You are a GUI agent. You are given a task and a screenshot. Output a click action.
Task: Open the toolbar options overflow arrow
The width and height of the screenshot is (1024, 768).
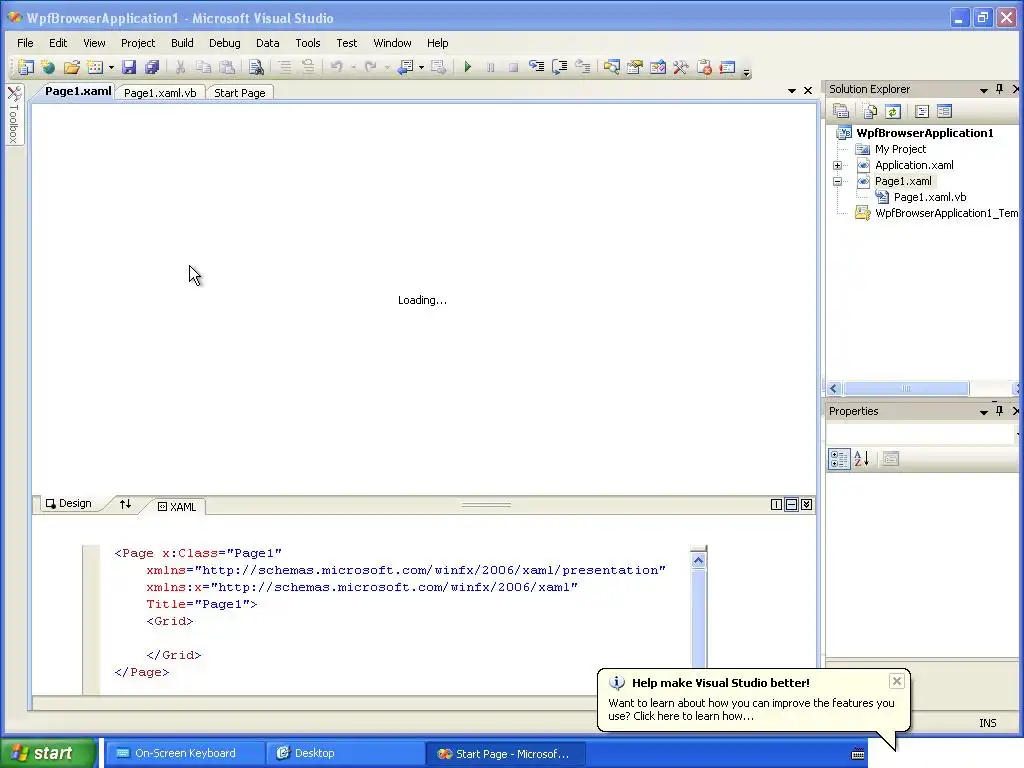746,72
